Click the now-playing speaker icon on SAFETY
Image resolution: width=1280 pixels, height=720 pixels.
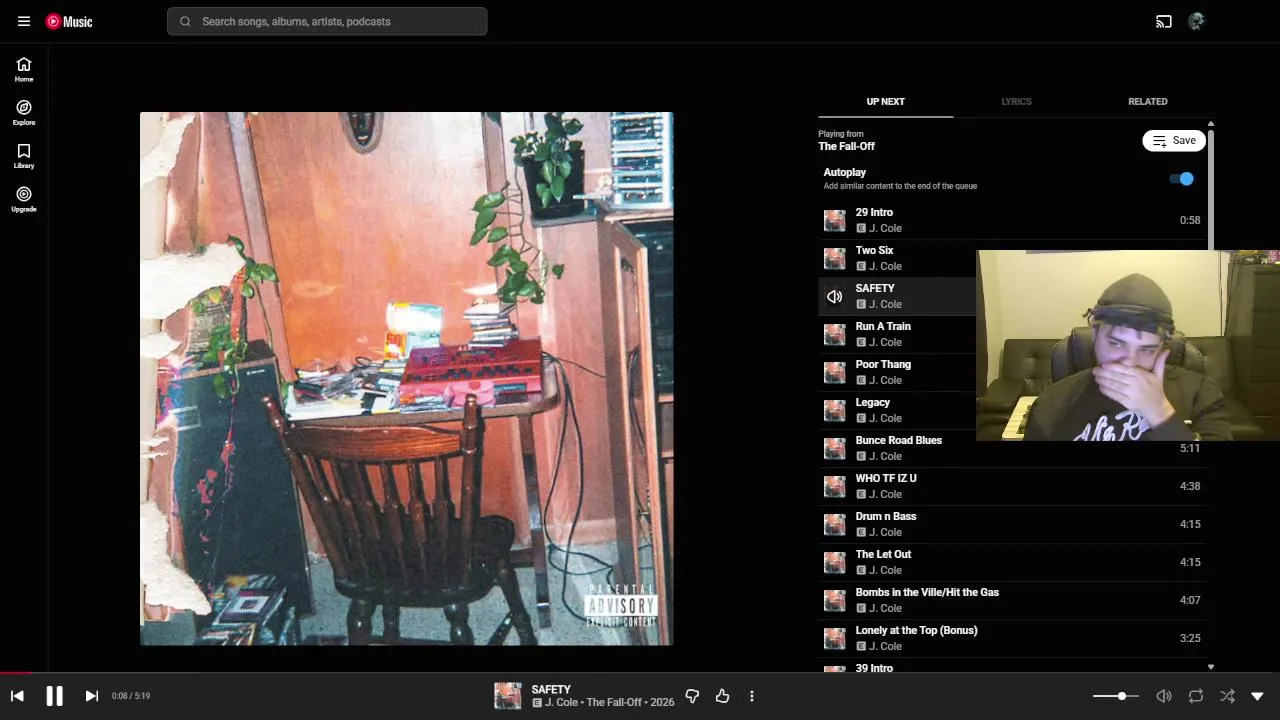coord(834,297)
